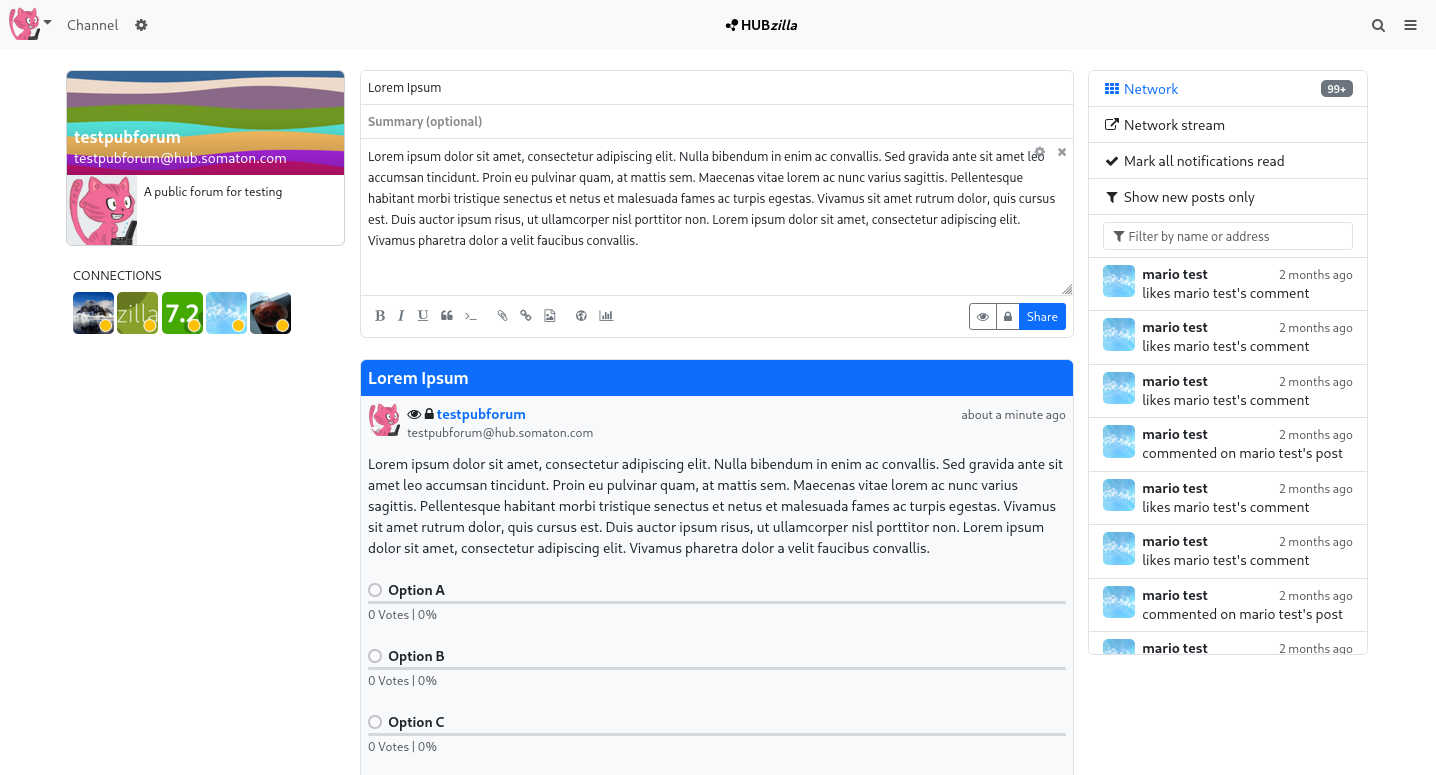Click the Filter by name or address field
This screenshot has height=775, width=1436.
tap(1228, 236)
